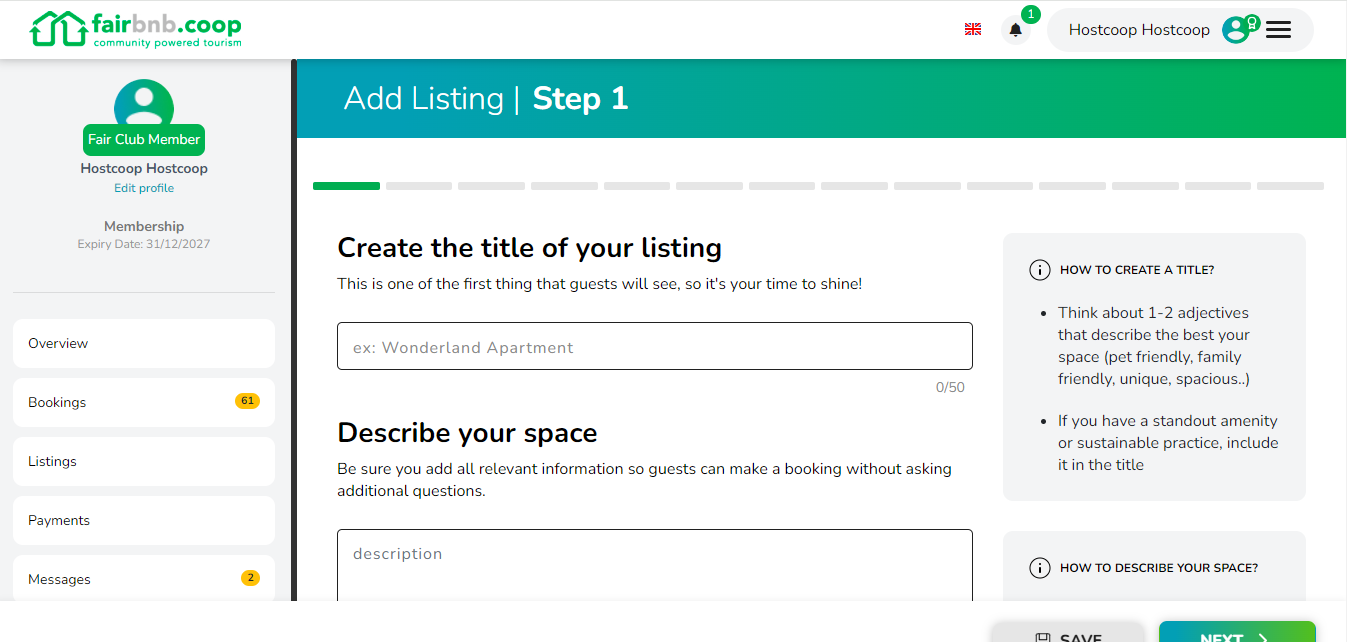Screen dimensions: 1347x642
Task: Click info icon beside How to create a title
Action: click(1039, 270)
